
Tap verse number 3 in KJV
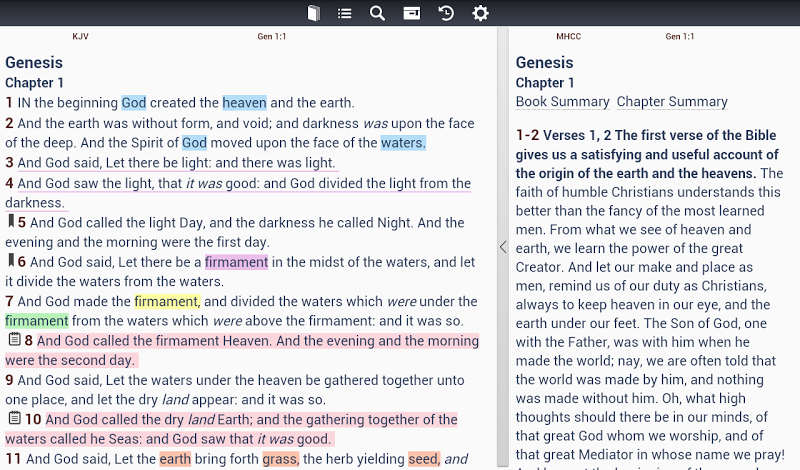pos(9,163)
